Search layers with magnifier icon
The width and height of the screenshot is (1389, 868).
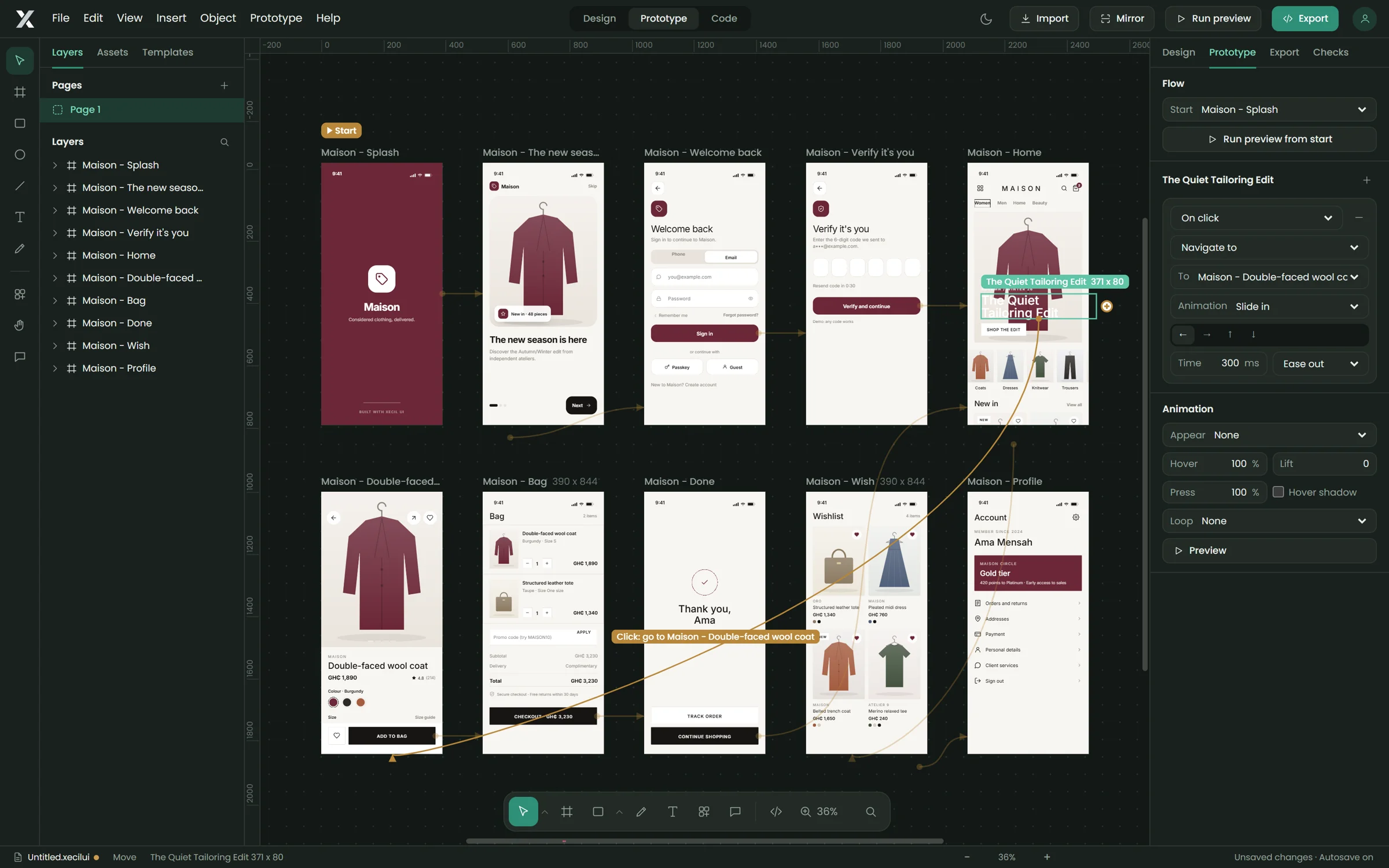pos(224,142)
